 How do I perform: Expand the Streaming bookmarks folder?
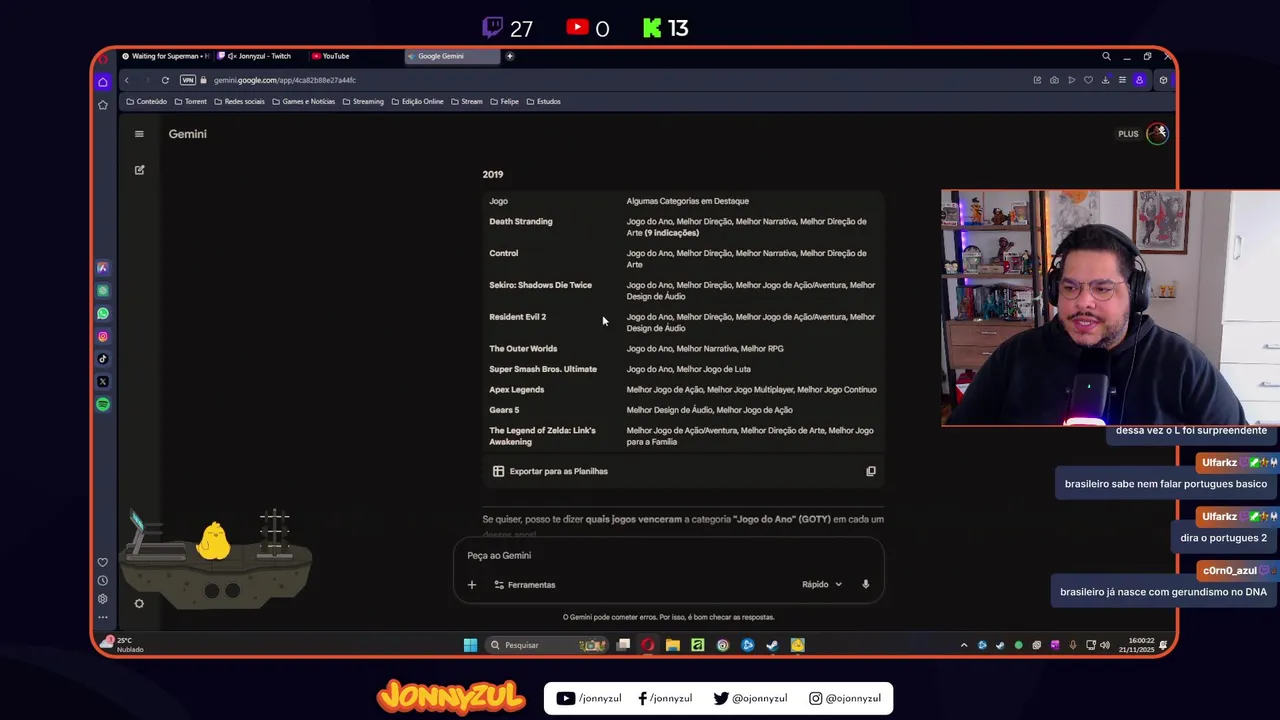[x=362, y=101]
